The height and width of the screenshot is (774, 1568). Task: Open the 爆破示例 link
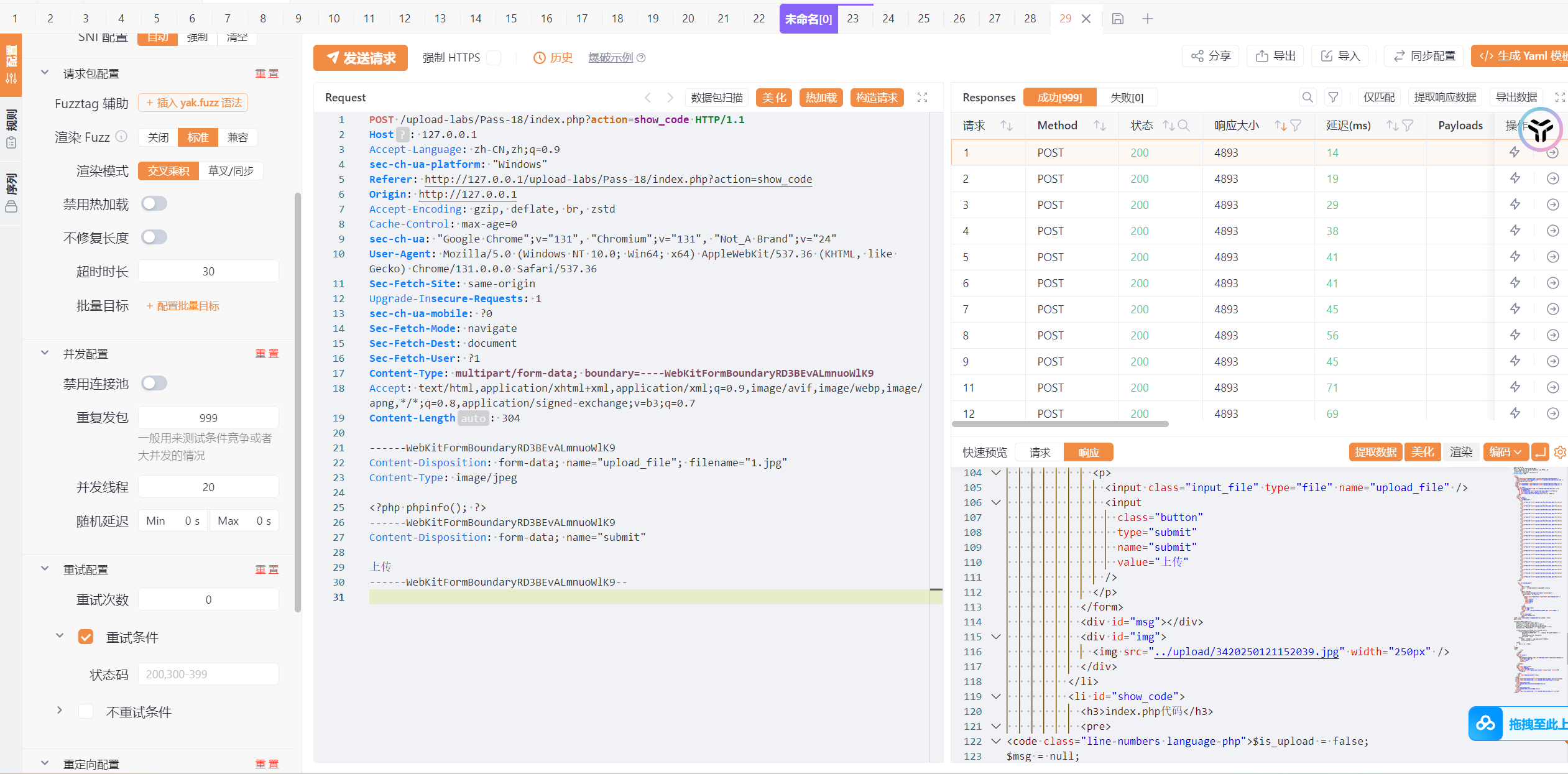click(610, 58)
